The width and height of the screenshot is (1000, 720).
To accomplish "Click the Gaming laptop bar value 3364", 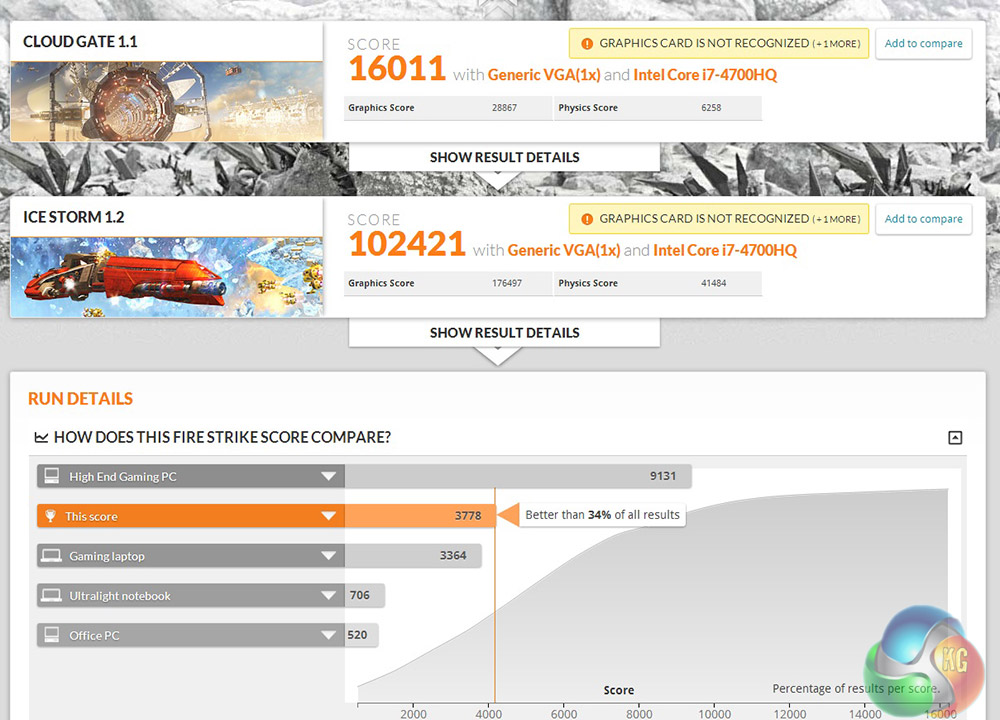I will tap(453, 556).
